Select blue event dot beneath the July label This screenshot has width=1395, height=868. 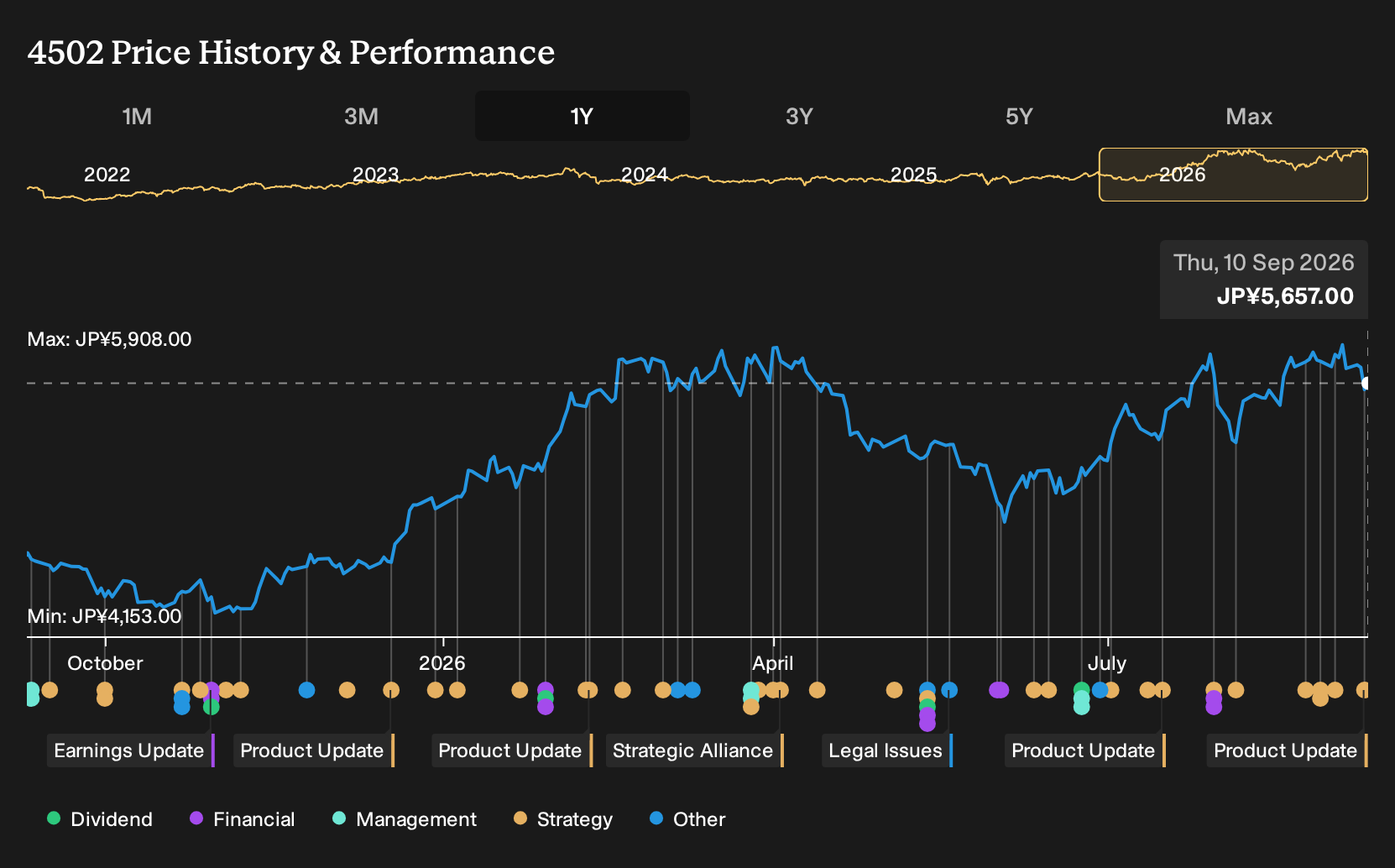[1100, 690]
